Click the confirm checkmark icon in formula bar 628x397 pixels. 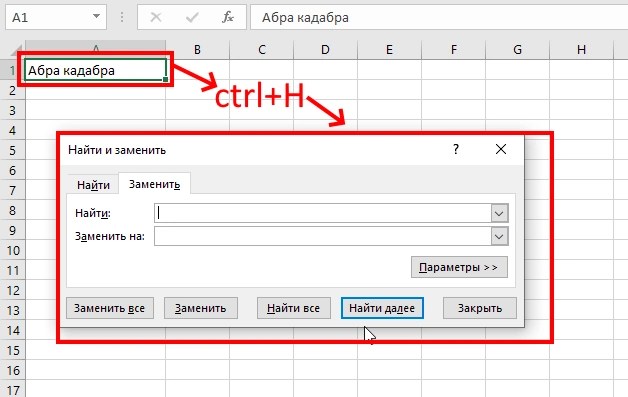(192, 17)
